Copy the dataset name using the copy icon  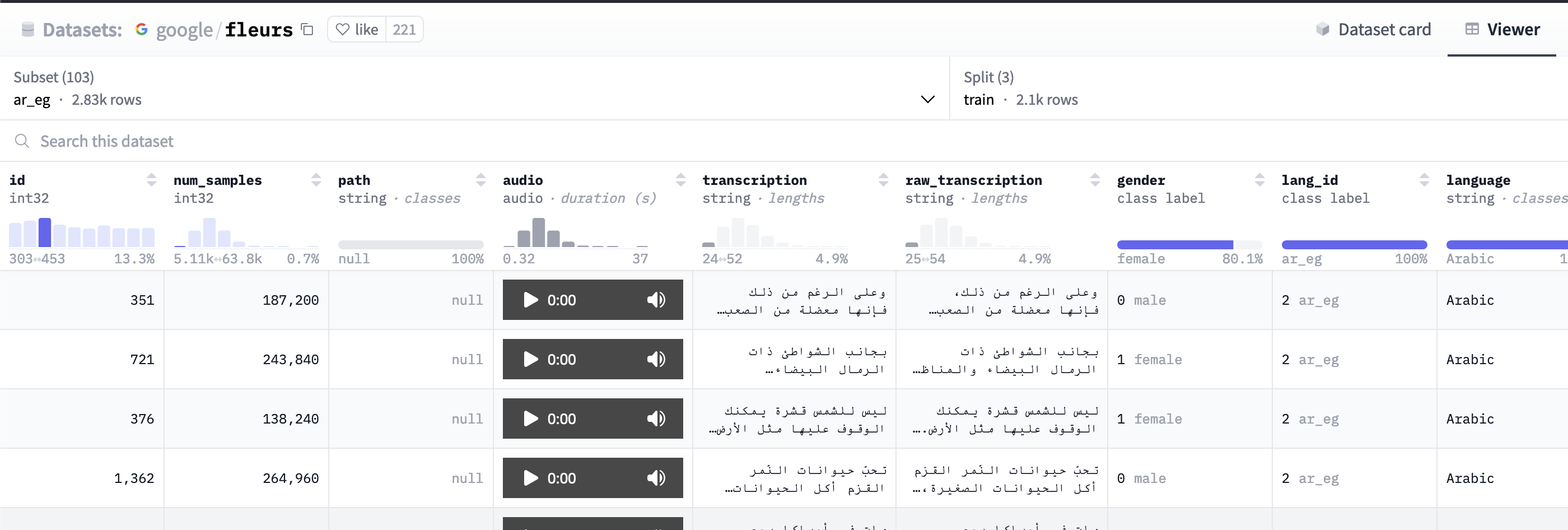click(307, 29)
